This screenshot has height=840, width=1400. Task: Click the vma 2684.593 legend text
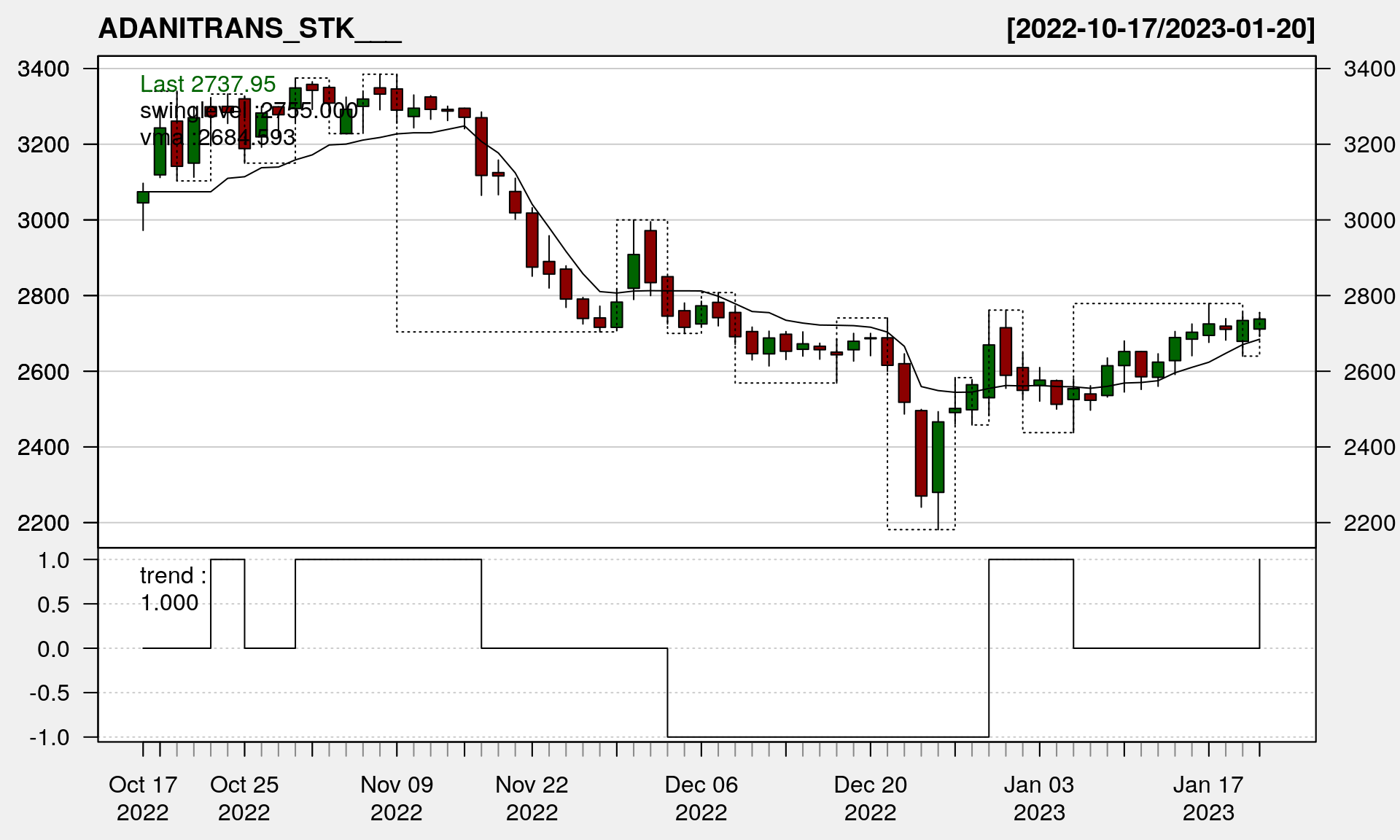[217, 137]
